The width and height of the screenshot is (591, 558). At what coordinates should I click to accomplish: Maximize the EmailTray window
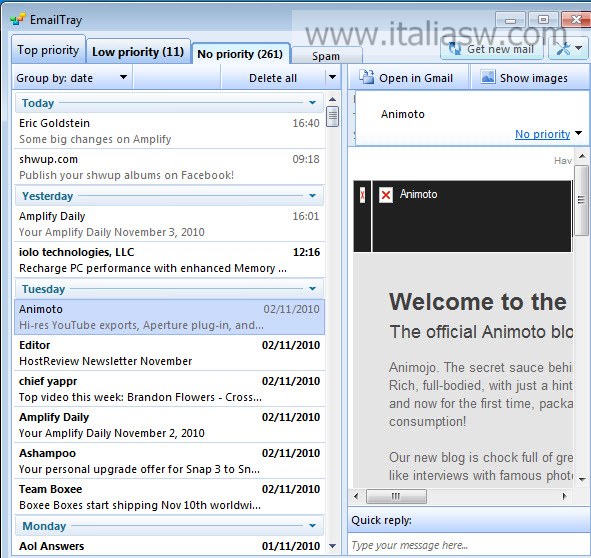pos(544,20)
